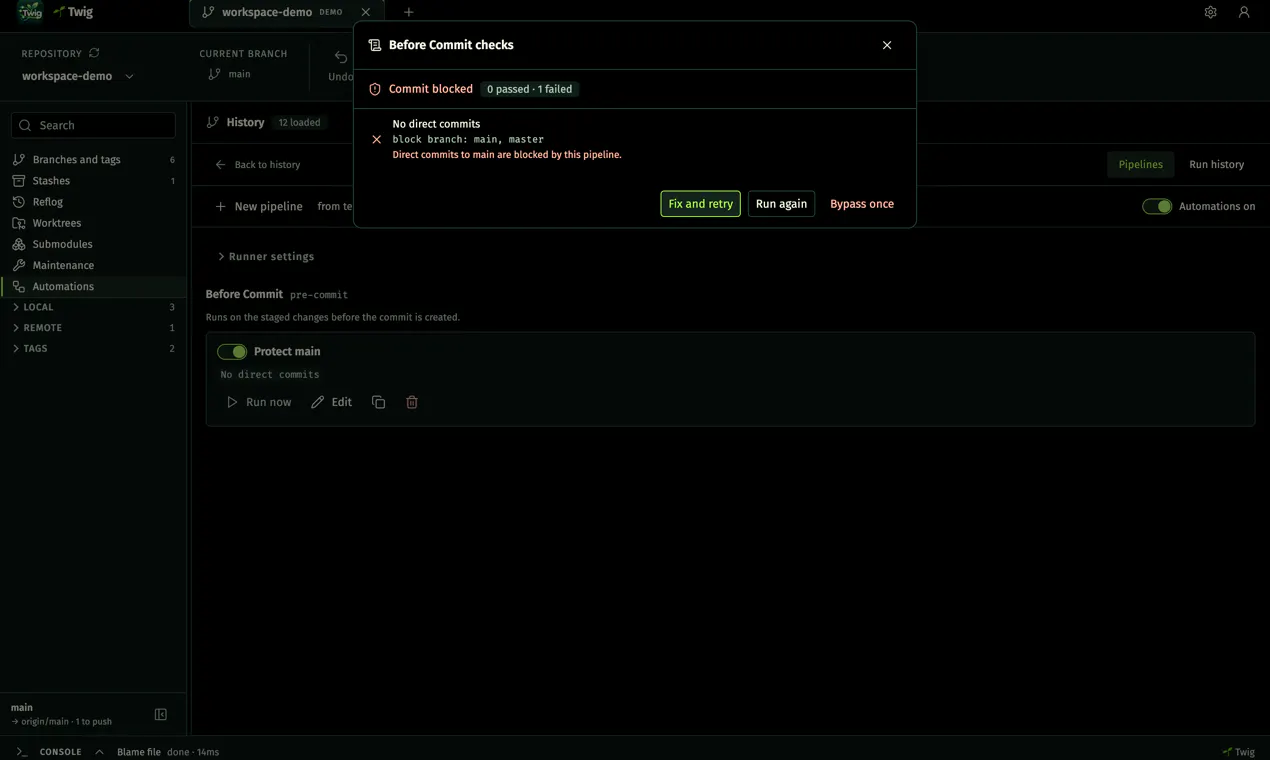
Task: Open Worktrees in the sidebar
Action: tap(93, 223)
